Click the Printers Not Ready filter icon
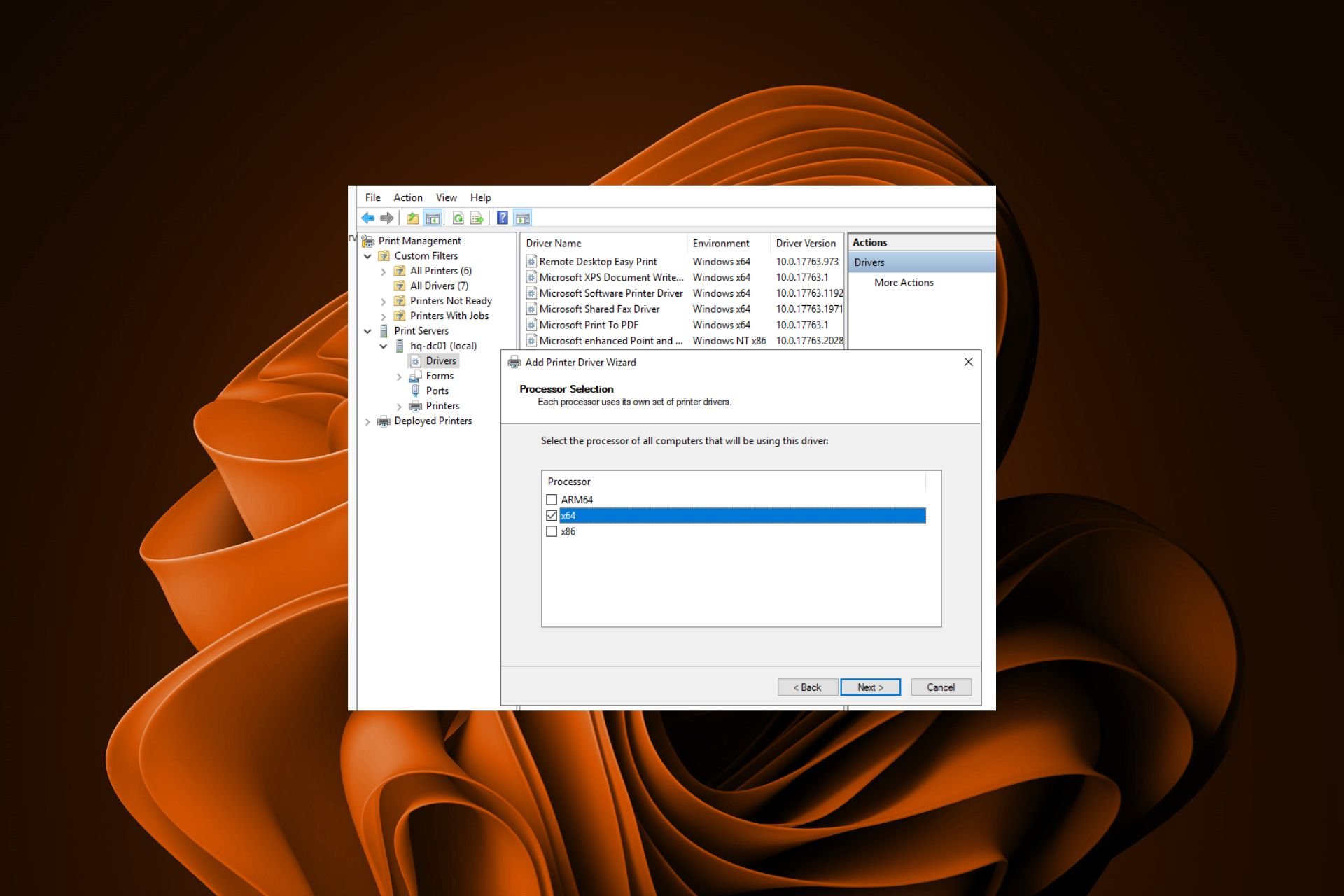Image resolution: width=1344 pixels, height=896 pixels. pos(400,301)
